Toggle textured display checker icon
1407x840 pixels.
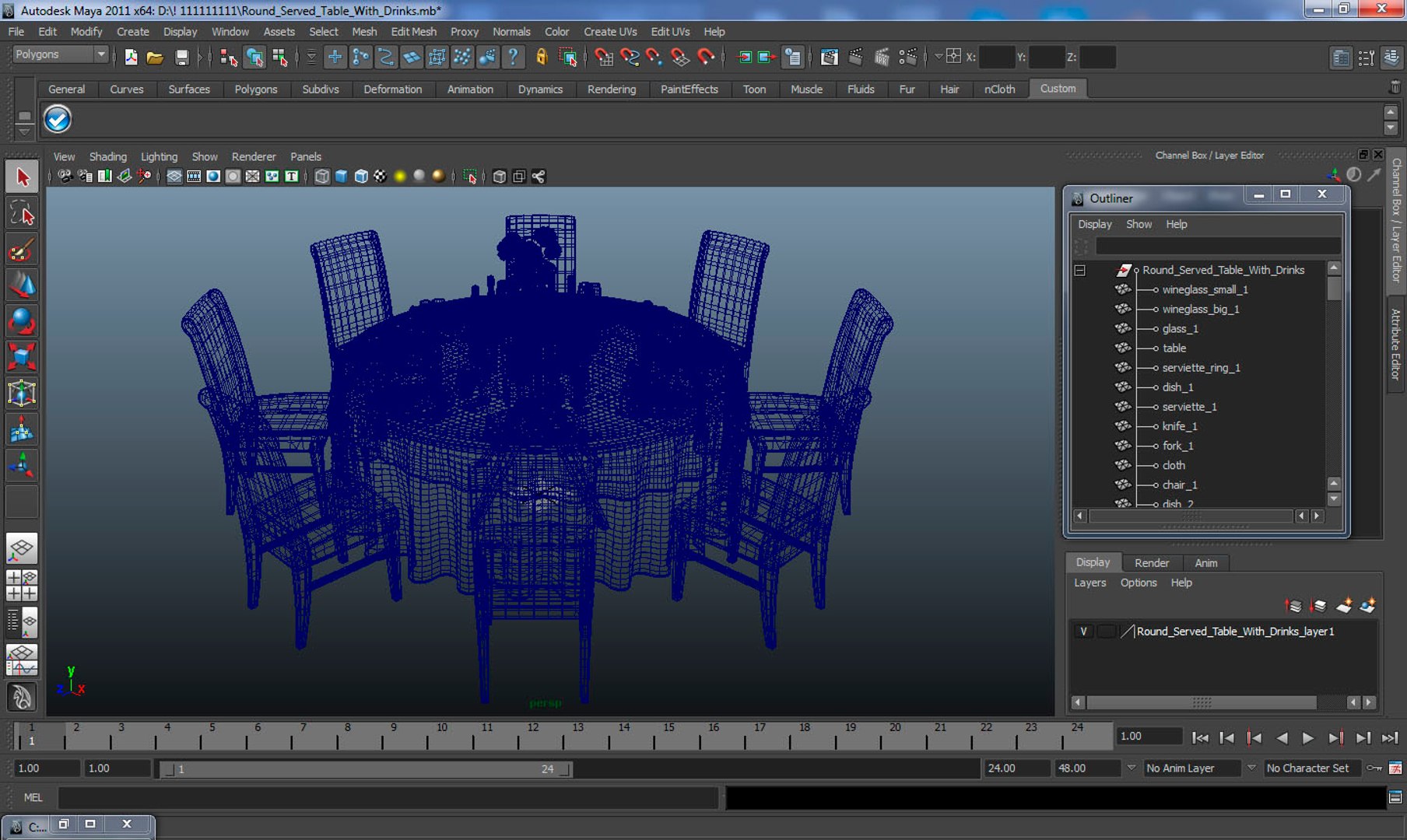(380, 177)
